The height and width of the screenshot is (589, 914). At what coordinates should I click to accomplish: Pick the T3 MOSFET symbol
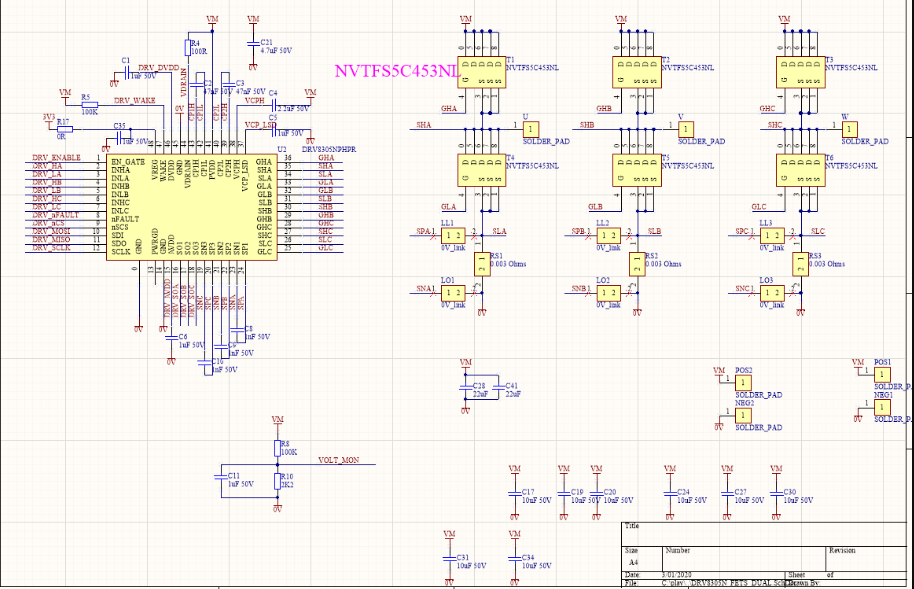tap(800, 72)
